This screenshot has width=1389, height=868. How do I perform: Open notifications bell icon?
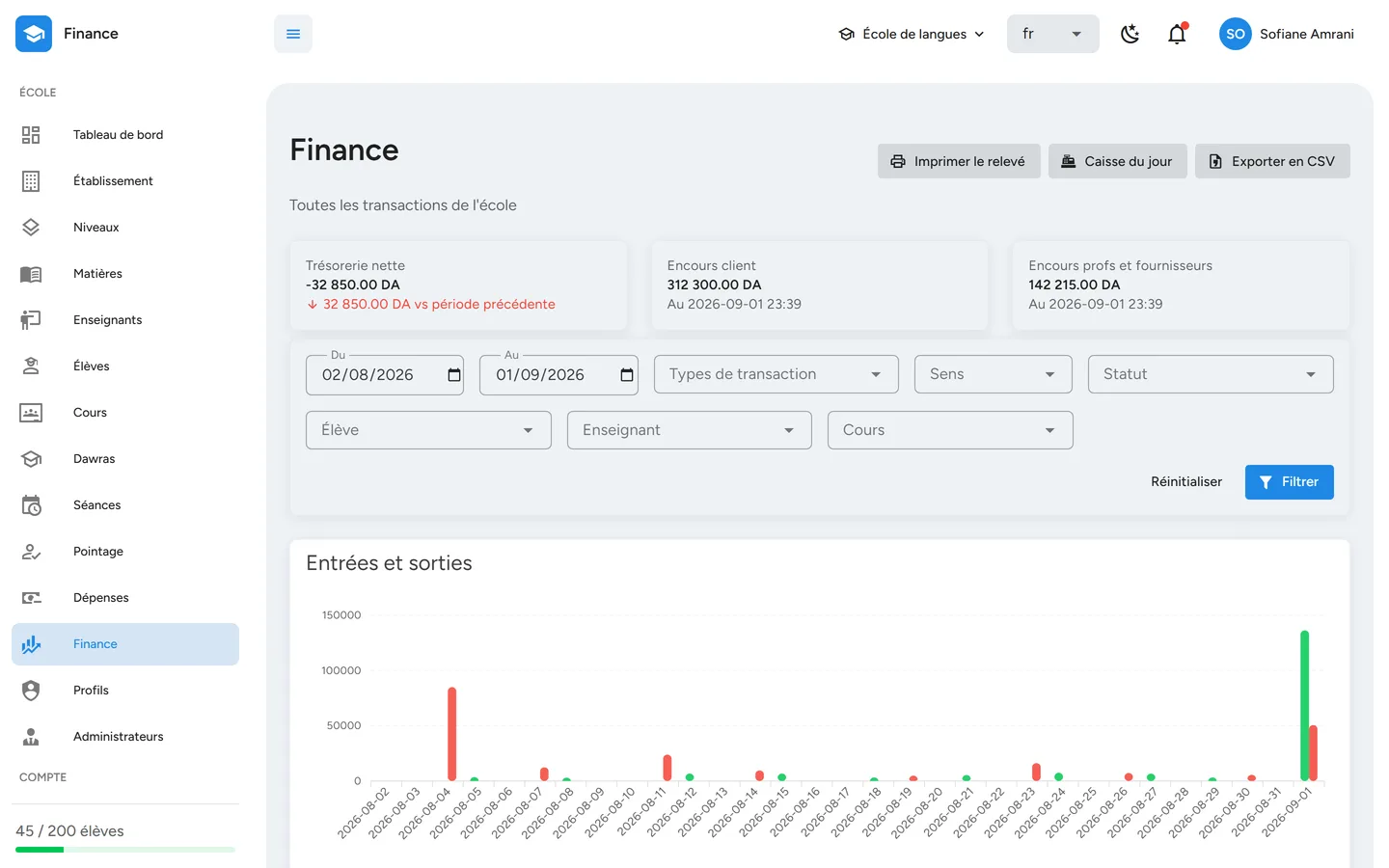coord(1177,34)
